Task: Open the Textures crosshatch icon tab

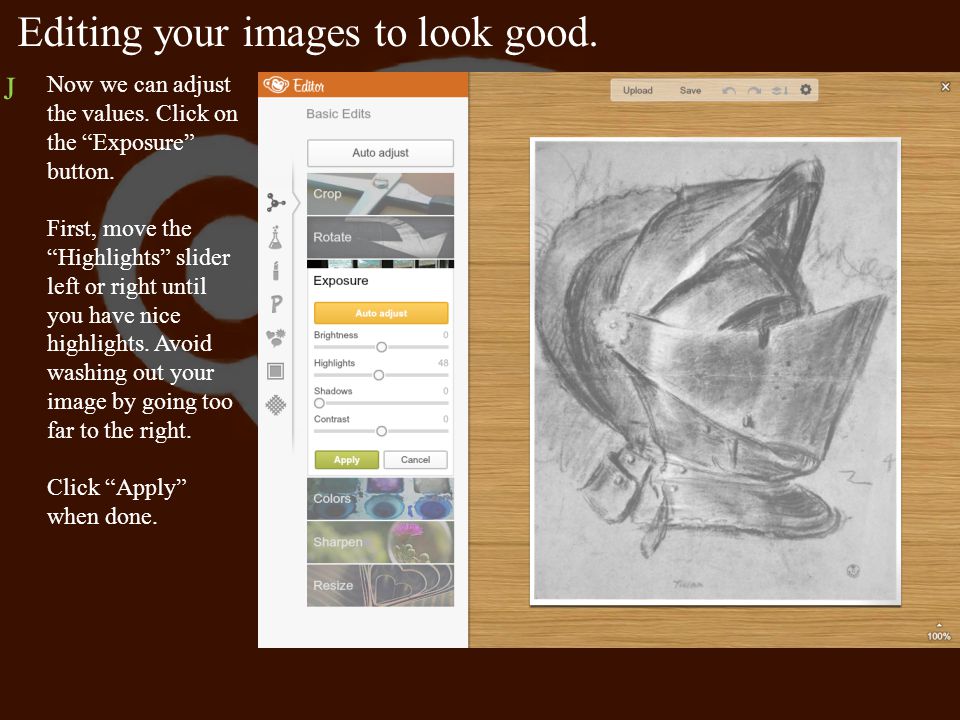Action: [276, 405]
